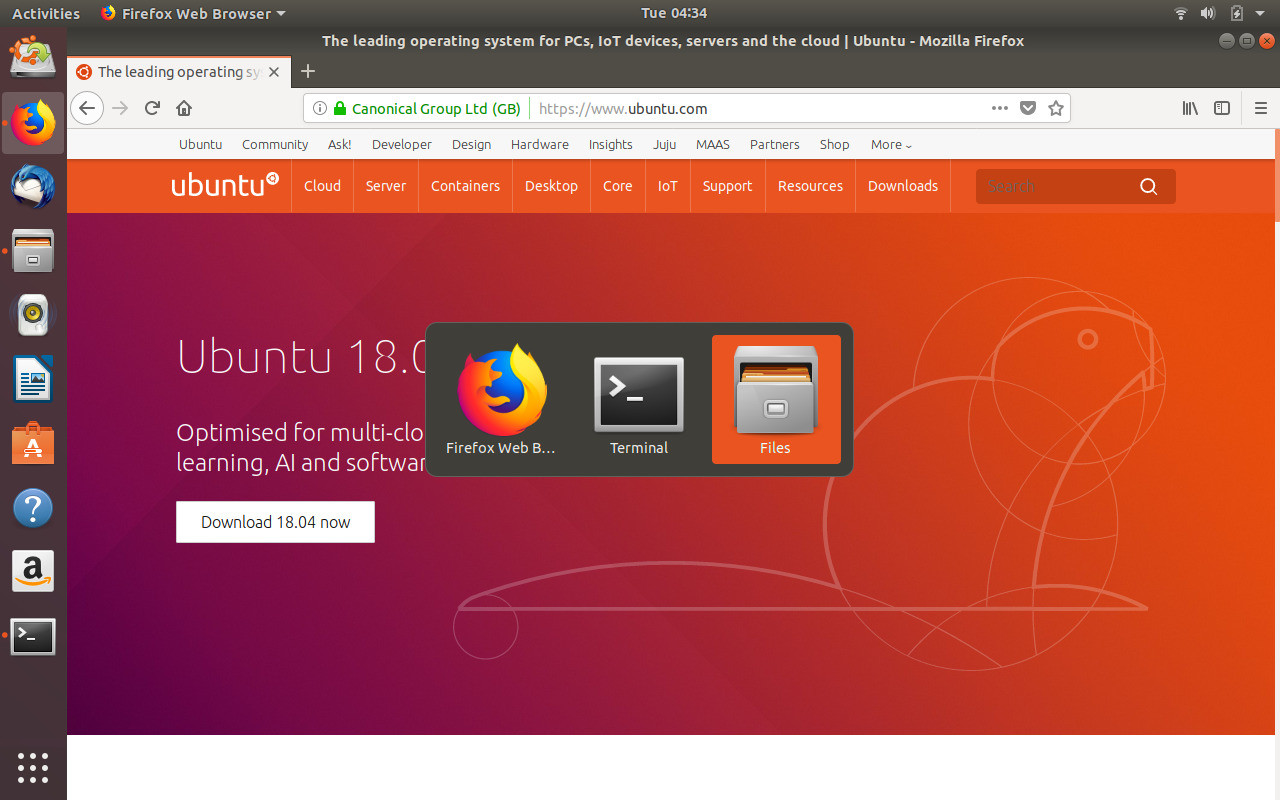Open Support menu on Ubuntu navbar
The width and height of the screenshot is (1280, 800).
pos(727,186)
